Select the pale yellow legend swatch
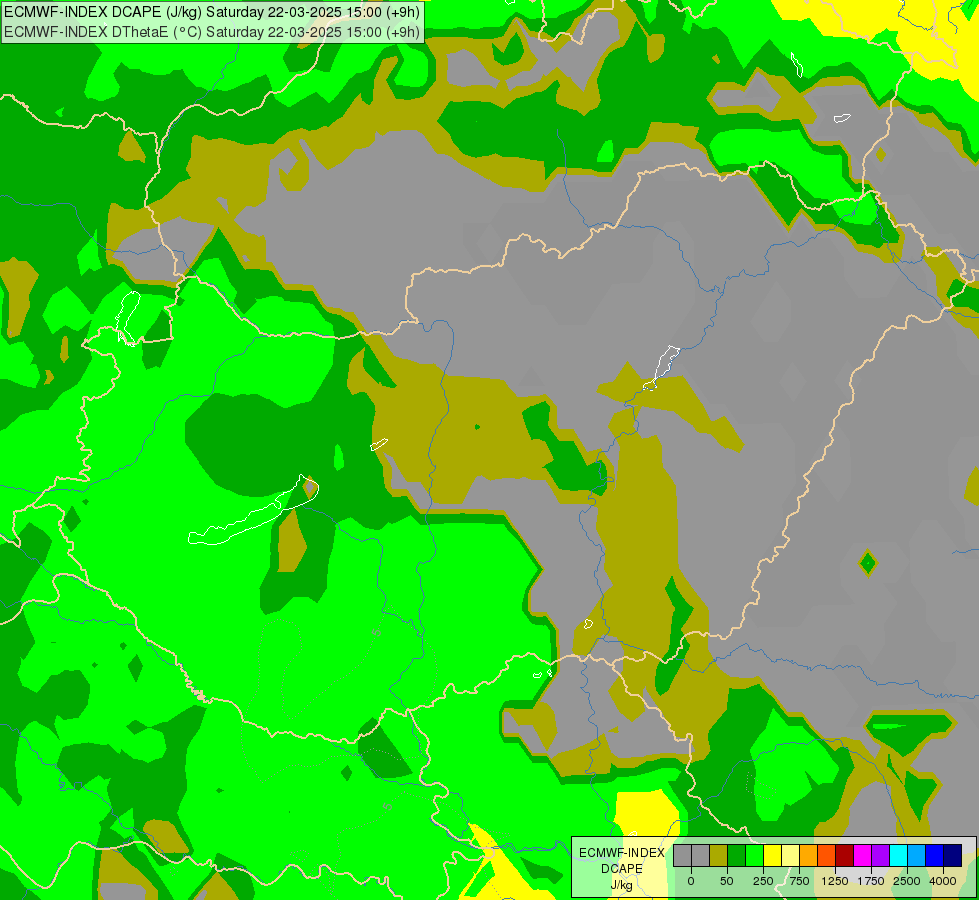This screenshot has height=900, width=979. click(791, 855)
